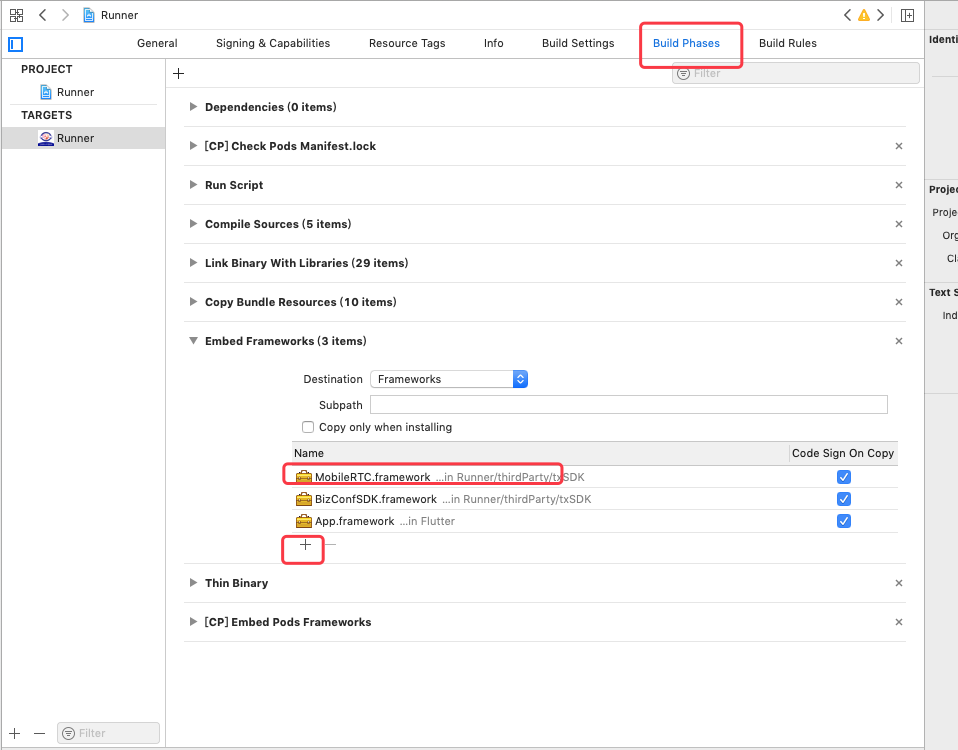The width and height of the screenshot is (958, 750).
Task: Click the targets list Filter field
Action: coord(108,733)
